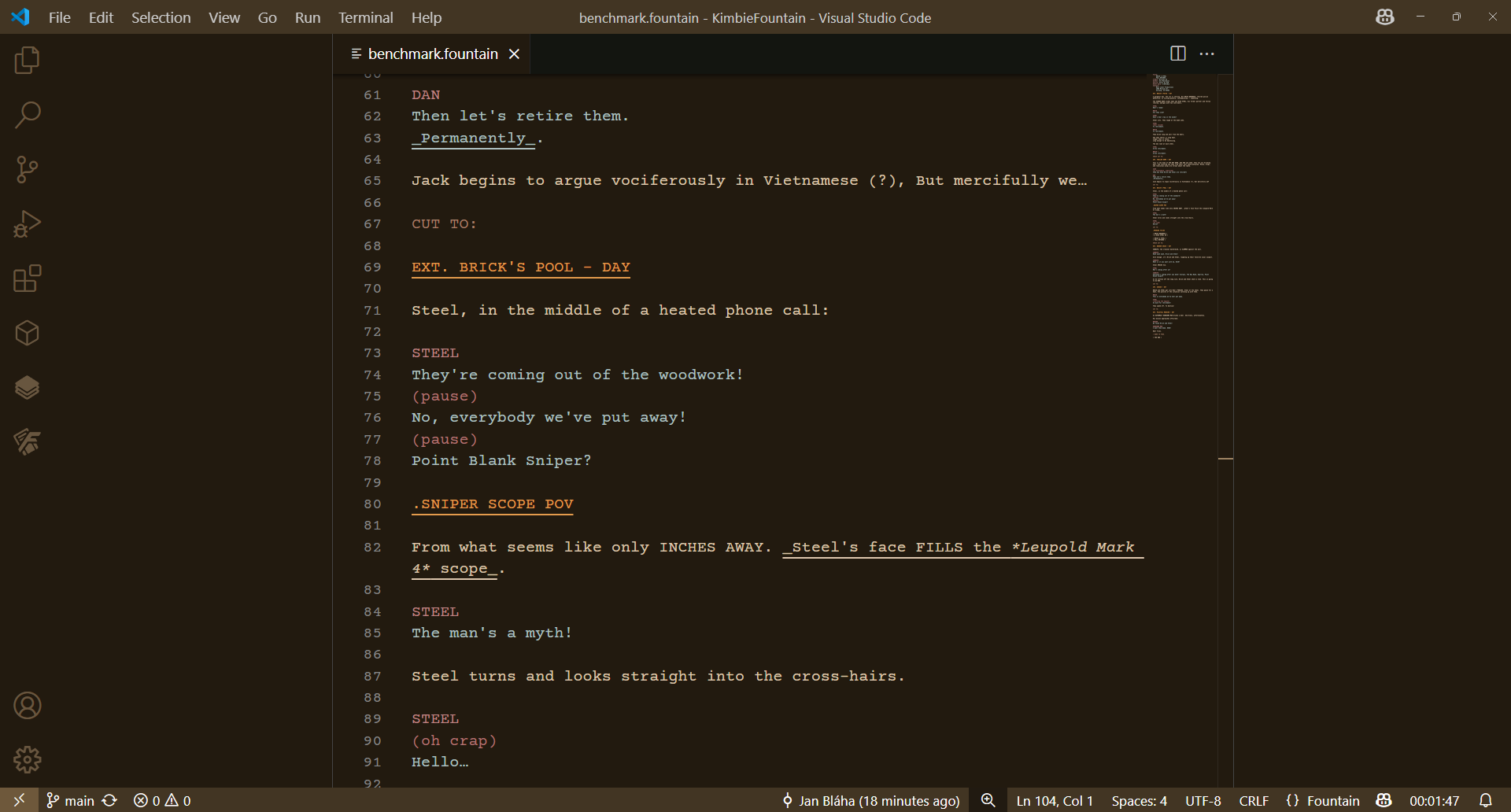Open the Edit menu

(x=101, y=17)
